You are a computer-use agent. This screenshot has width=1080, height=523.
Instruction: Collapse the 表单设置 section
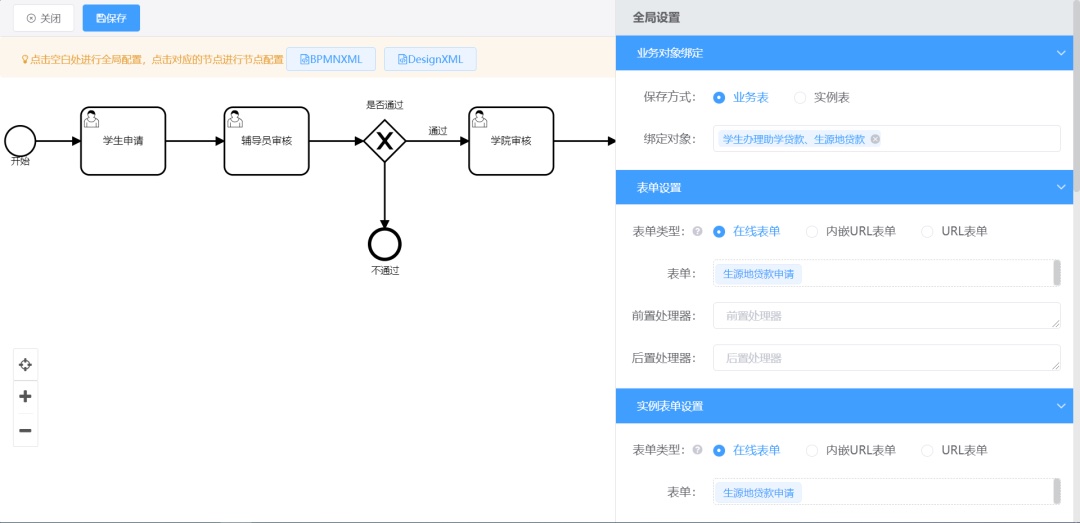pyautogui.click(x=1060, y=188)
